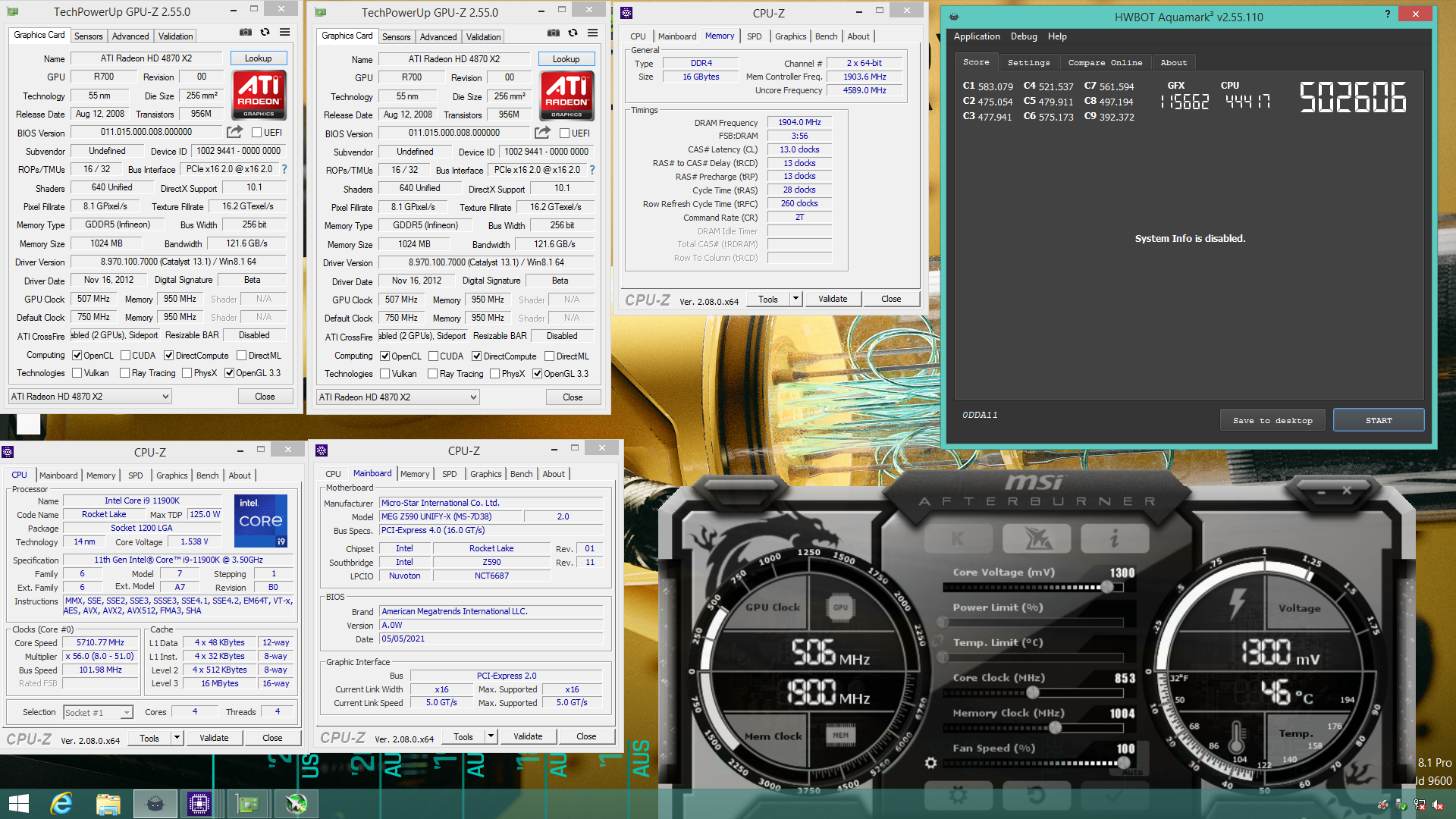The height and width of the screenshot is (819, 1456).
Task: Click Validate in CPU-Z Memory window
Action: point(833,299)
